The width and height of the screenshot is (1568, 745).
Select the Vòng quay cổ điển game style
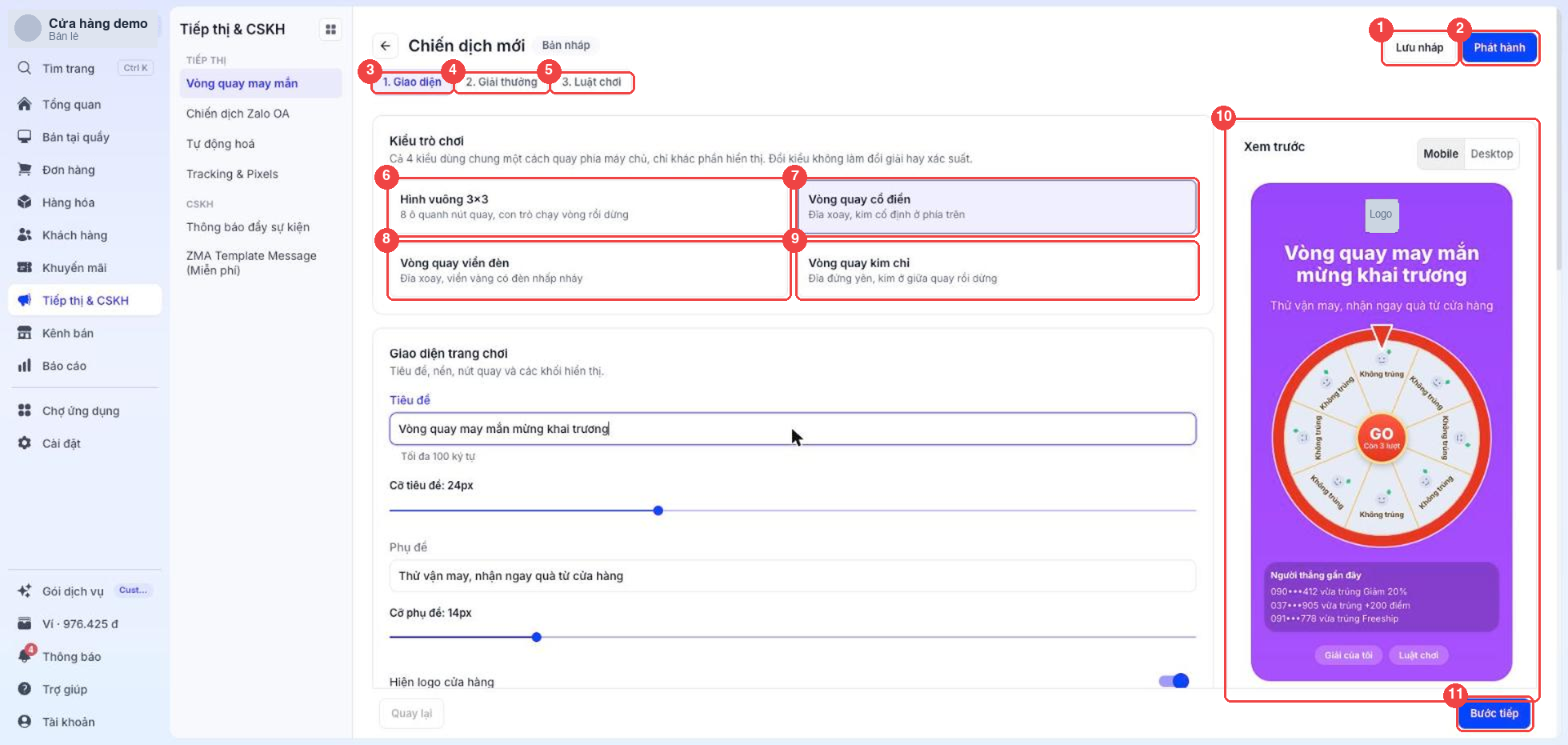[997, 206]
